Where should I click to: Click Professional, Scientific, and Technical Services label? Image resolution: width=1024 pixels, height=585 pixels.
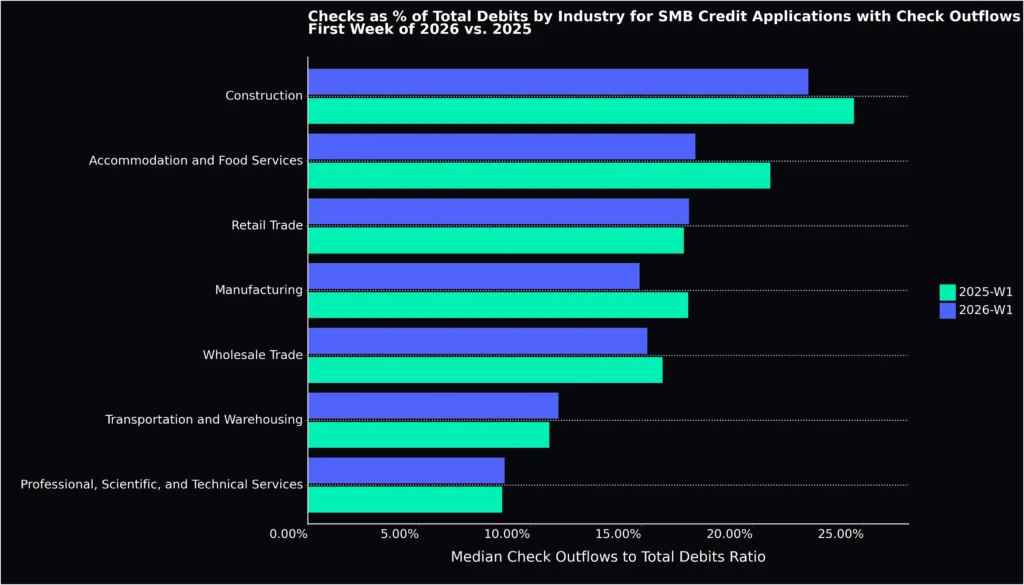tap(161, 484)
